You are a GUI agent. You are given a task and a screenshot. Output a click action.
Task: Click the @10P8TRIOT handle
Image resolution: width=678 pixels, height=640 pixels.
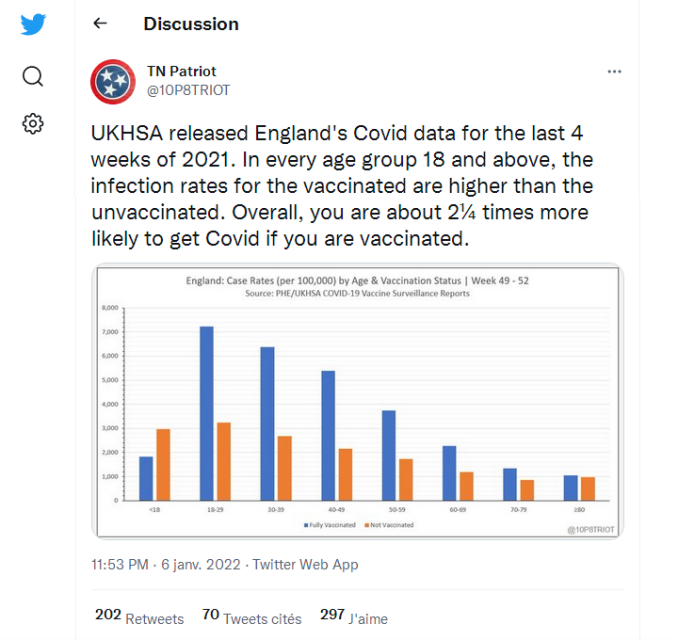pos(189,90)
